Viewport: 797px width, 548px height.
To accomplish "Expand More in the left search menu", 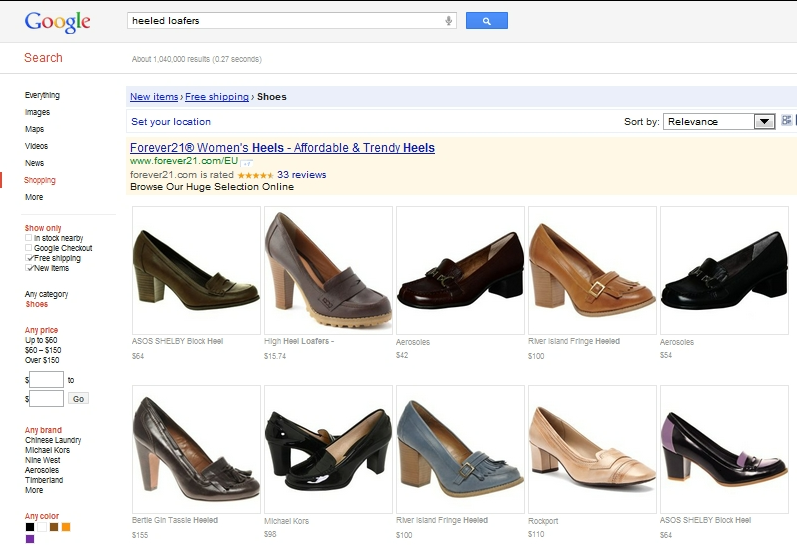I will pos(34,197).
